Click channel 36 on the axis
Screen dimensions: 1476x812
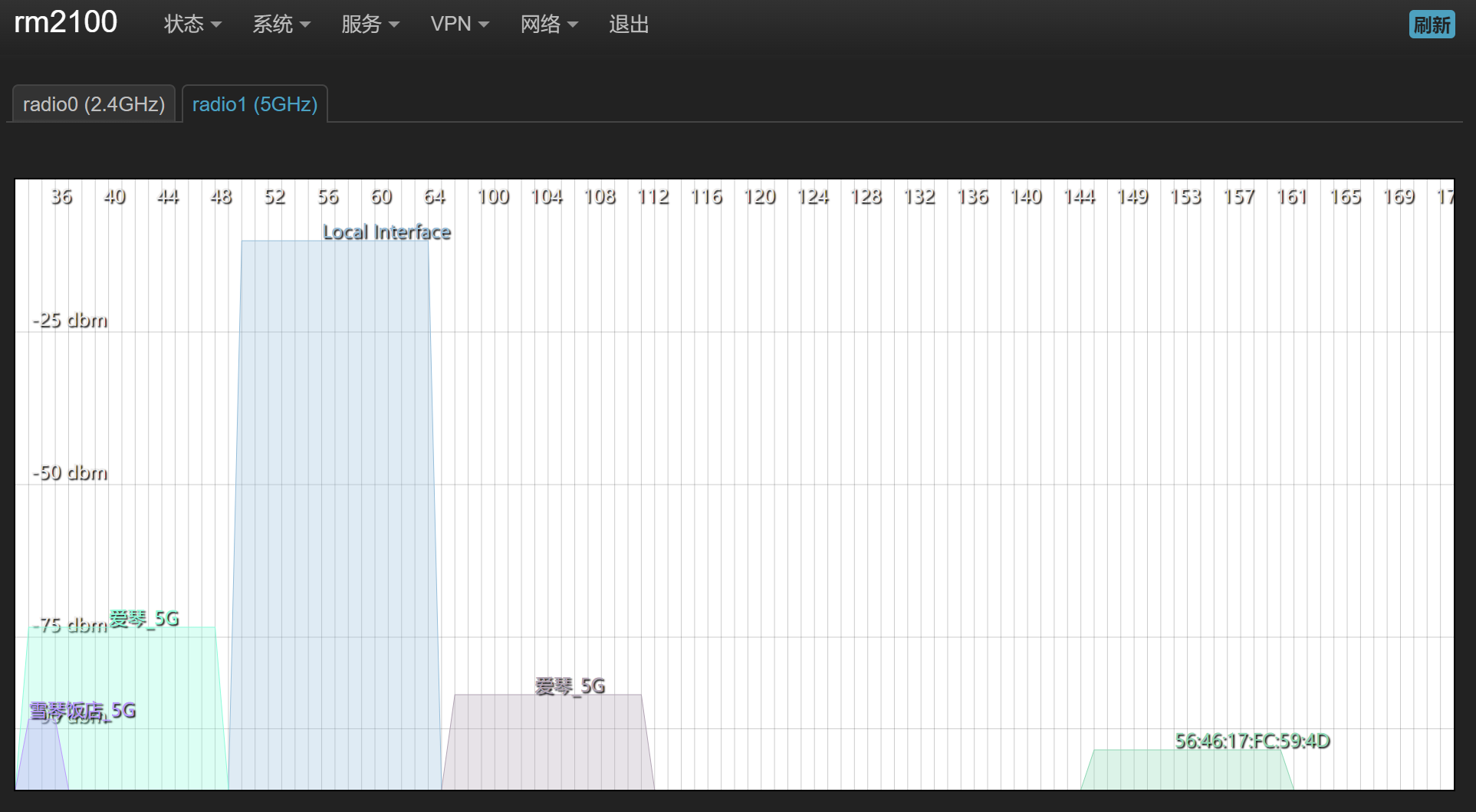(61, 197)
